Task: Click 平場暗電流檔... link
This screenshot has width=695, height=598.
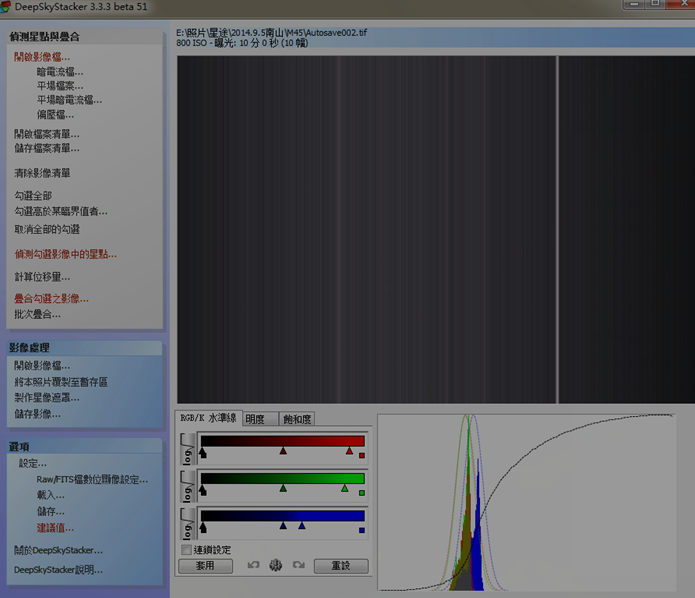Action: click(69, 100)
